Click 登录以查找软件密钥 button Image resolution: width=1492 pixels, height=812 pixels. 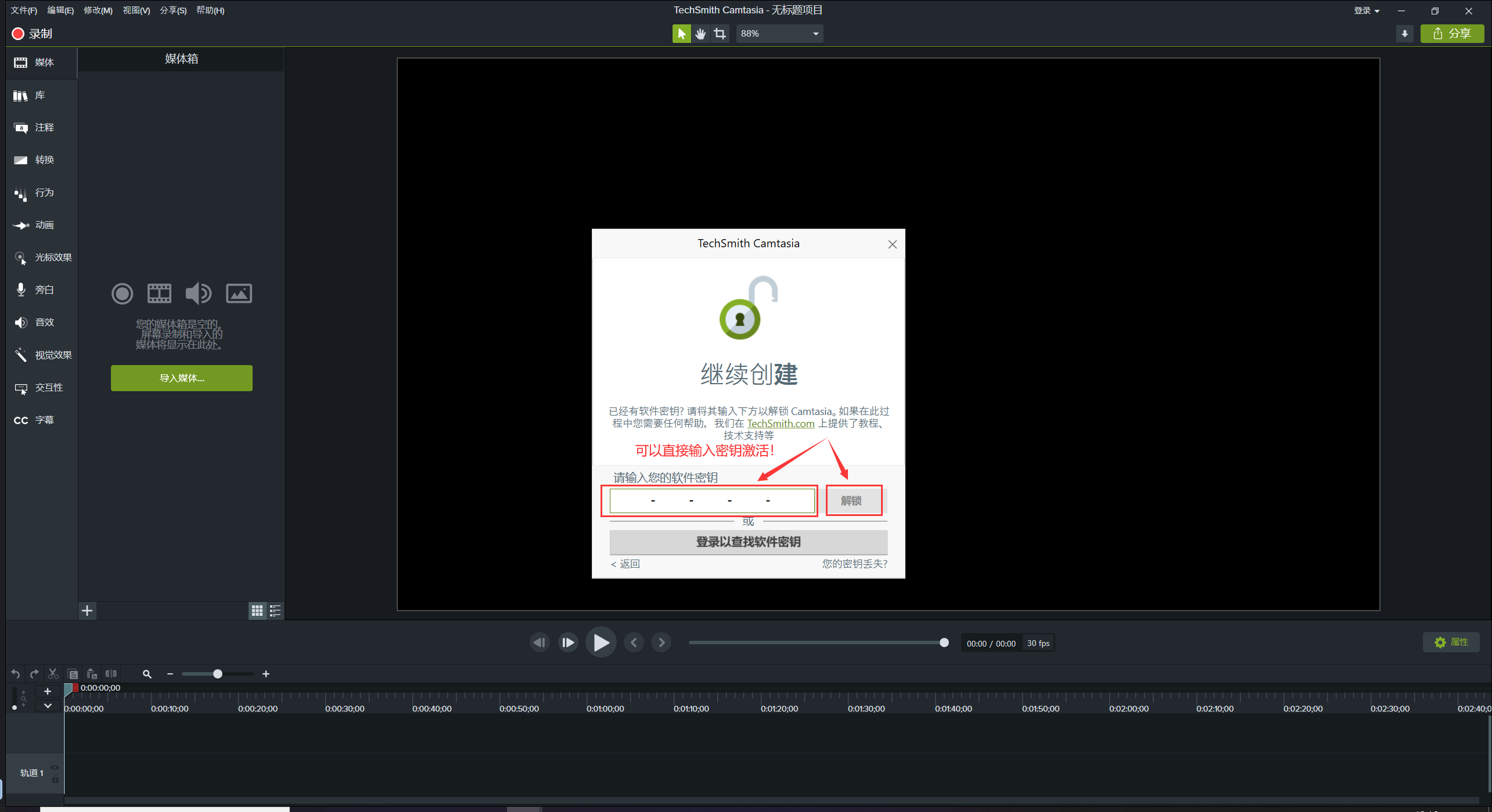(748, 542)
